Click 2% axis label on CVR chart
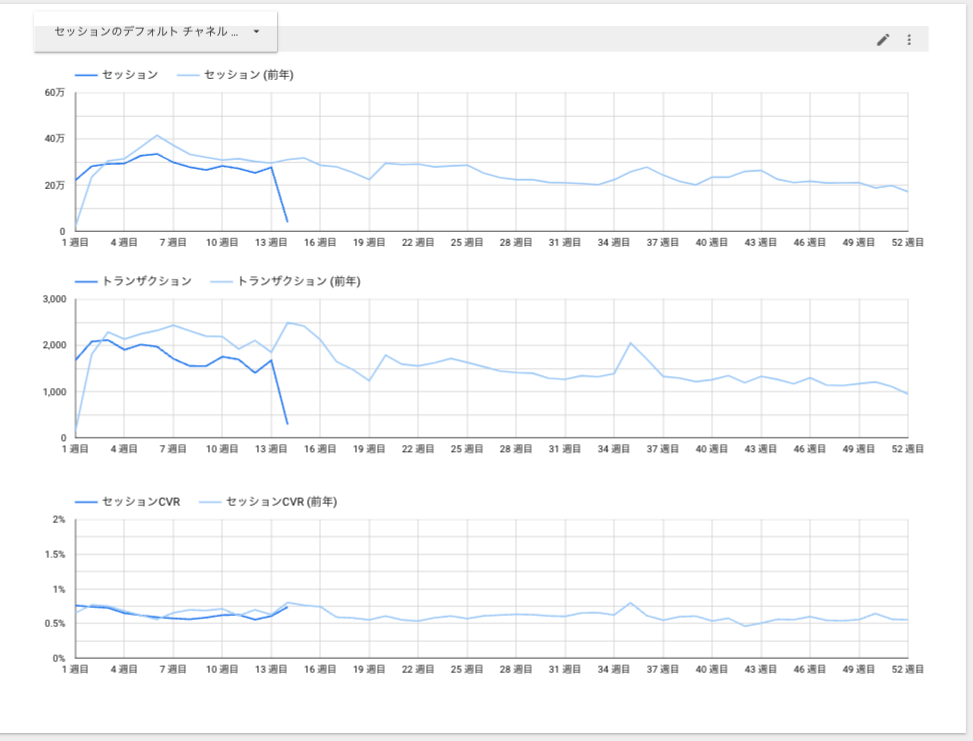Screen dimensions: 973x741 59,519
